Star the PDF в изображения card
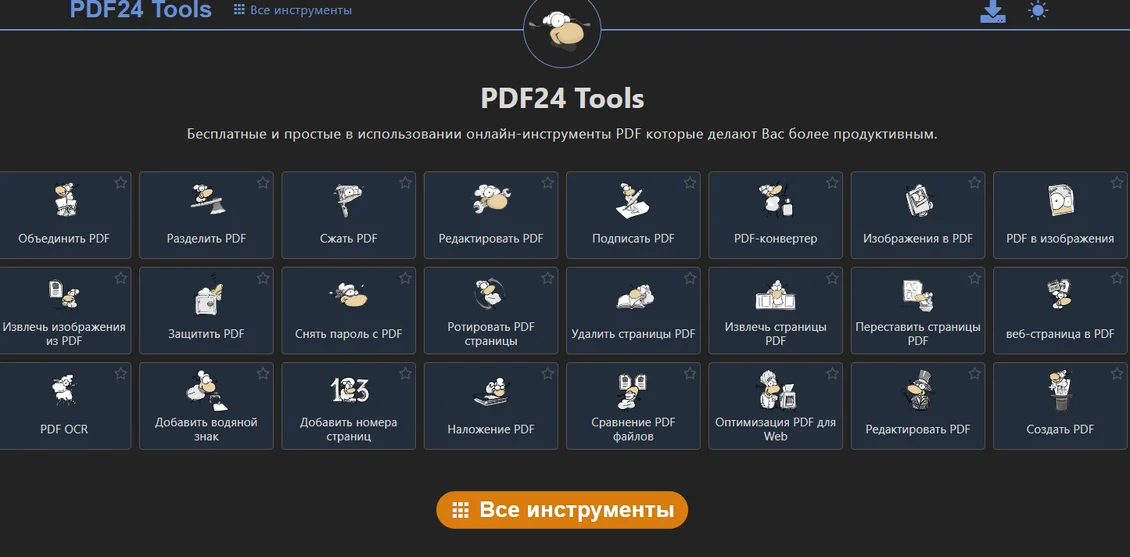Image resolution: width=1130 pixels, height=557 pixels. click(1117, 183)
